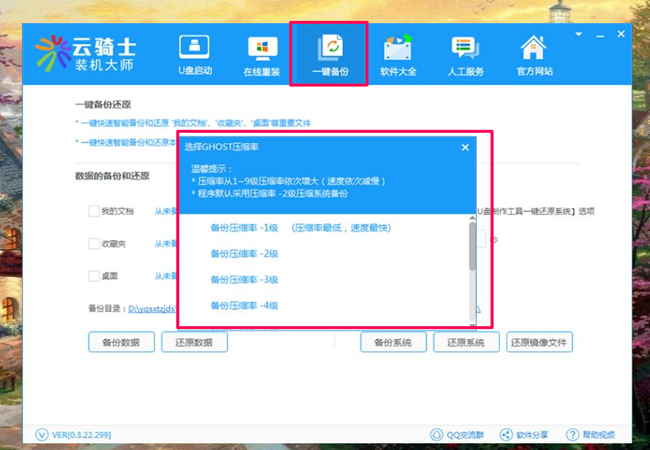This screenshot has width=650, height=450.
Task: Open the 备份目录 path link
Action: (152, 309)
